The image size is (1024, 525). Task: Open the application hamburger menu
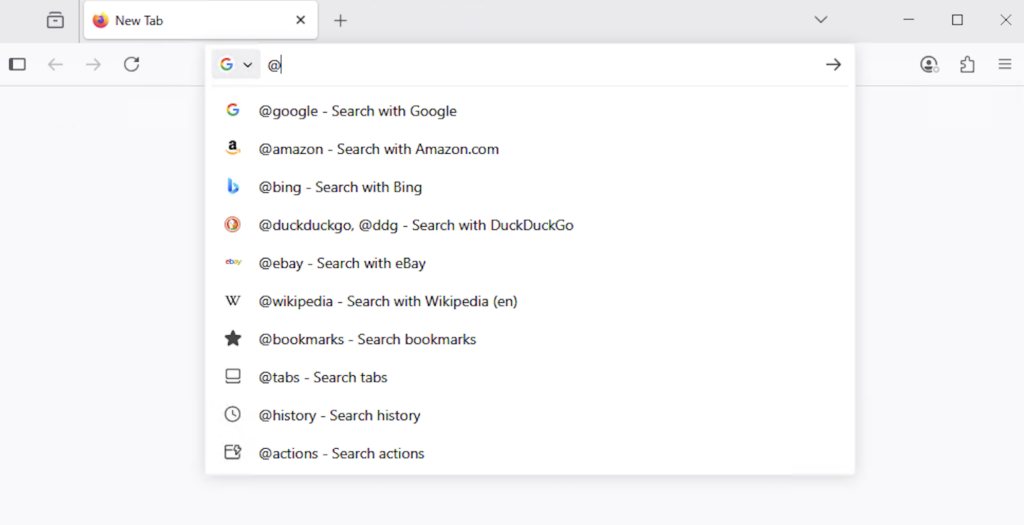pos(1005,64)
